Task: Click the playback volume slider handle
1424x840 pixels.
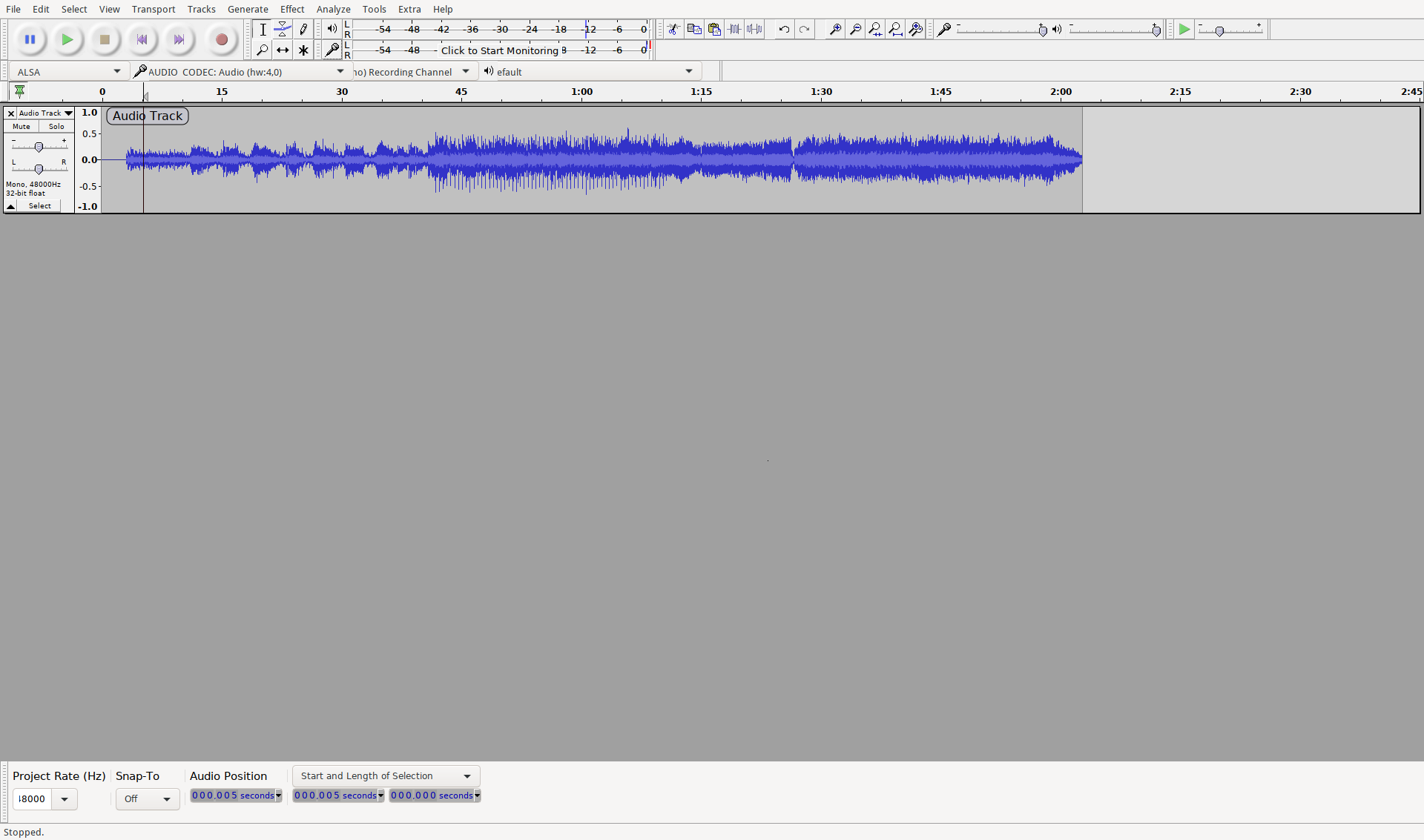Action: pos(1156,30)
